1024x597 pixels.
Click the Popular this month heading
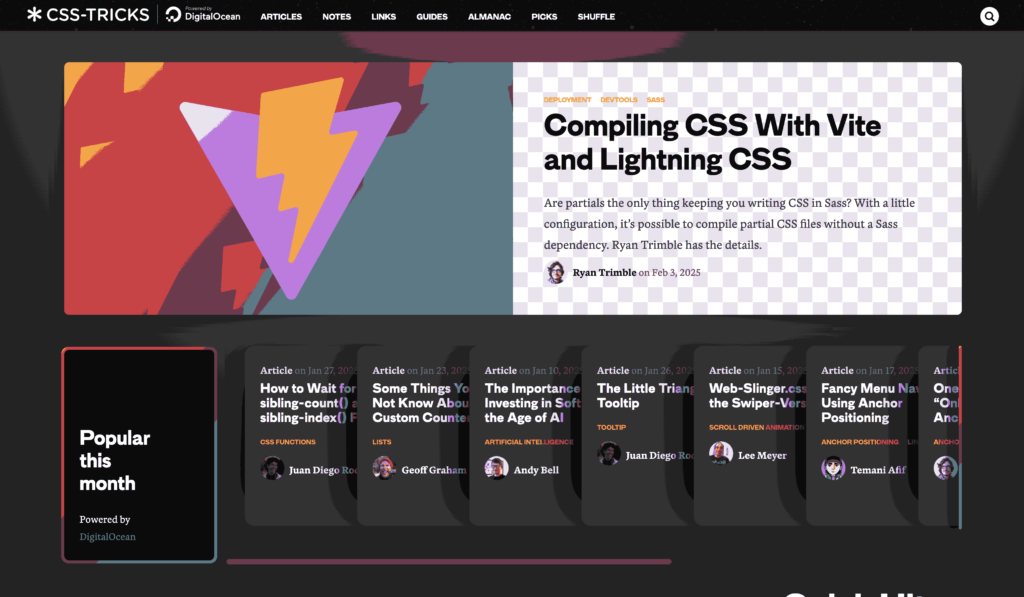115,460
